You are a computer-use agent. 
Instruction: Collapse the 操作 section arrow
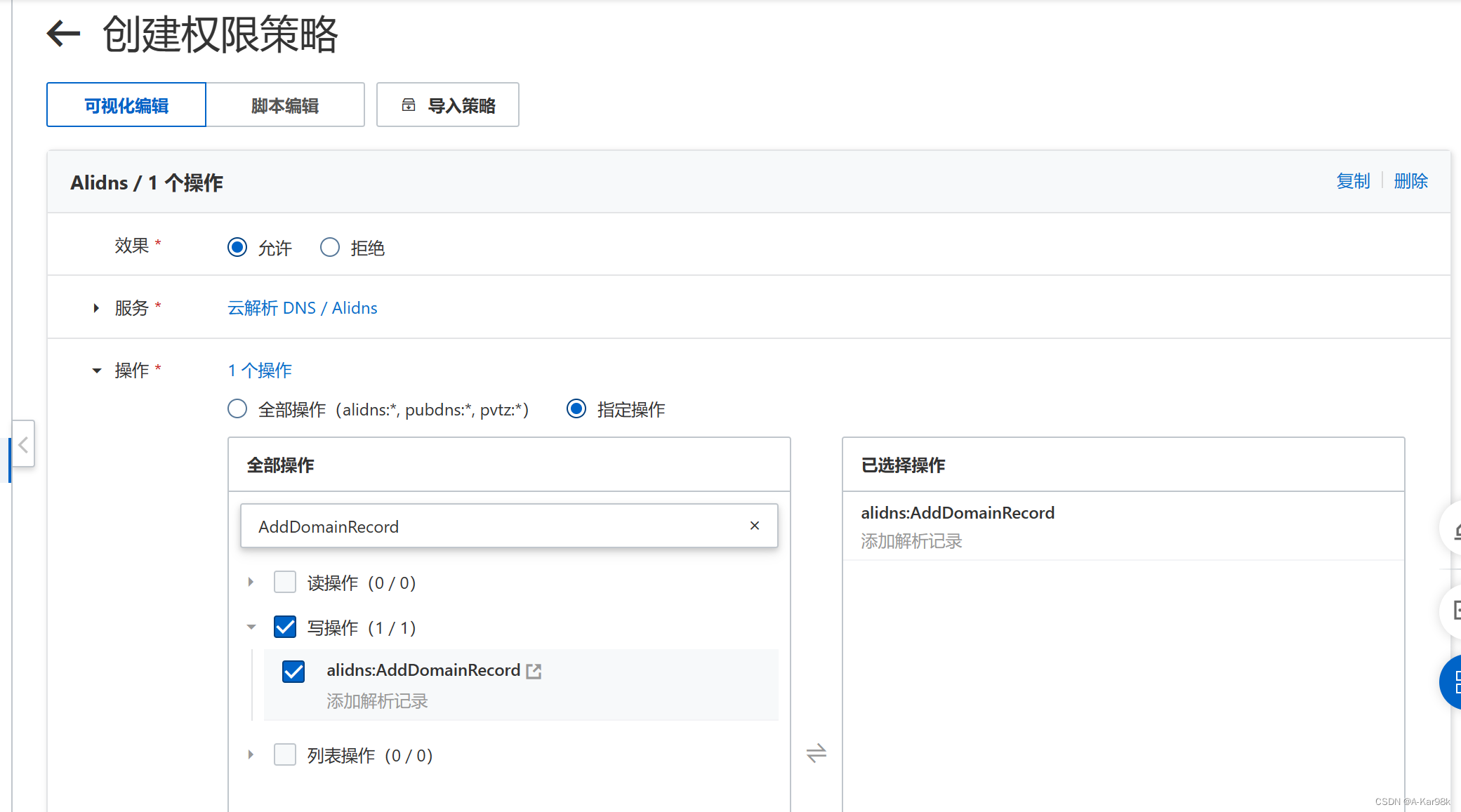pyautogui.click(x=96, y=371)
